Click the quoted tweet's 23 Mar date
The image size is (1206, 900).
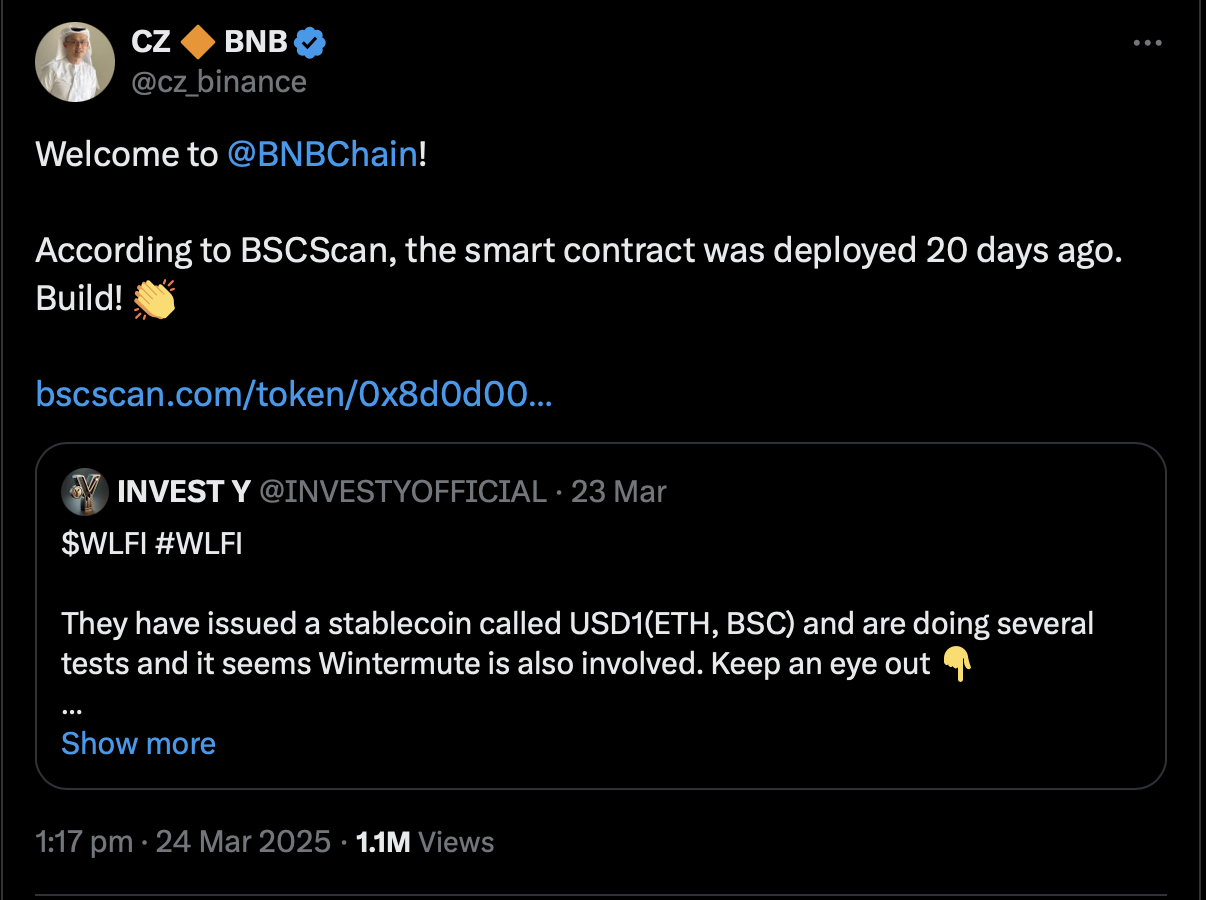tap(618, 492)
